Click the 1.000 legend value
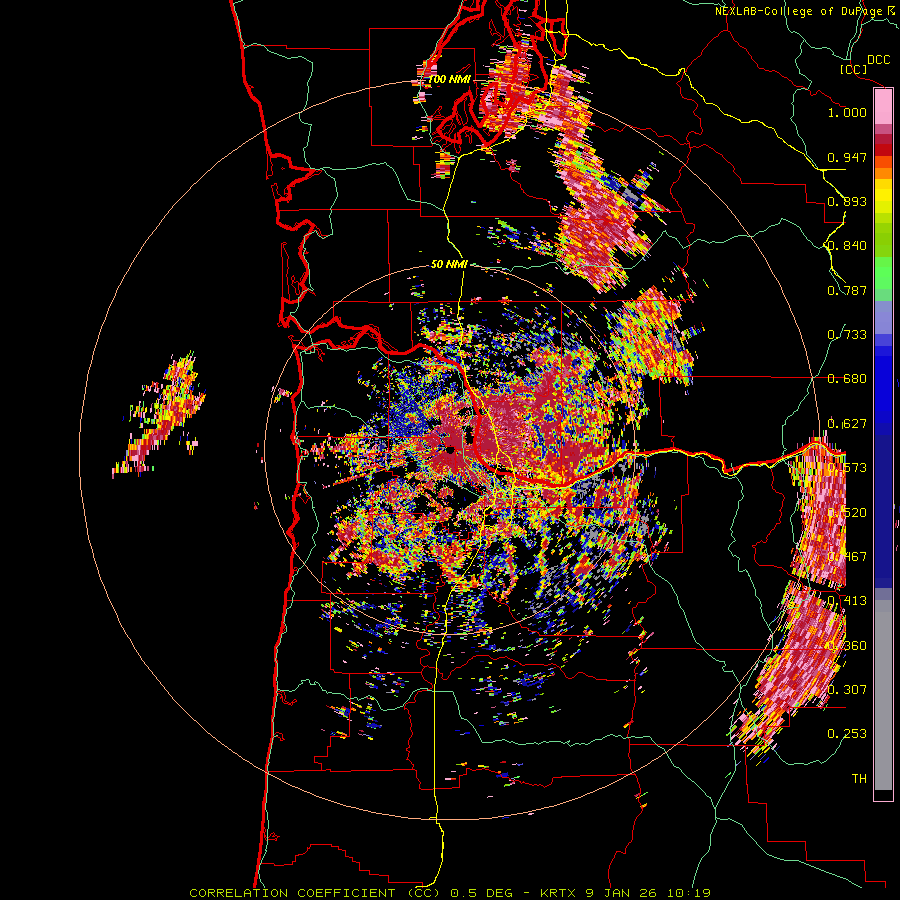900x900 pixels. [x=847, y=112]
